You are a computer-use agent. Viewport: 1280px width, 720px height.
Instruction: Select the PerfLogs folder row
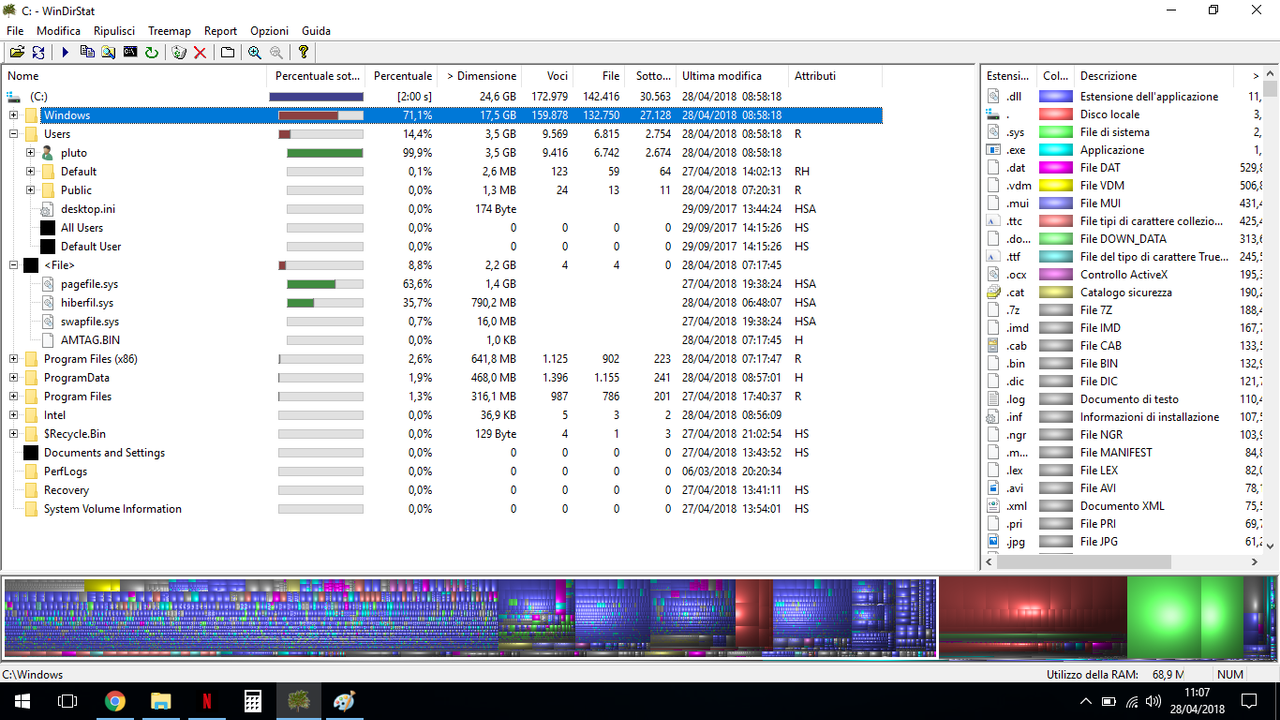[442, 471]
